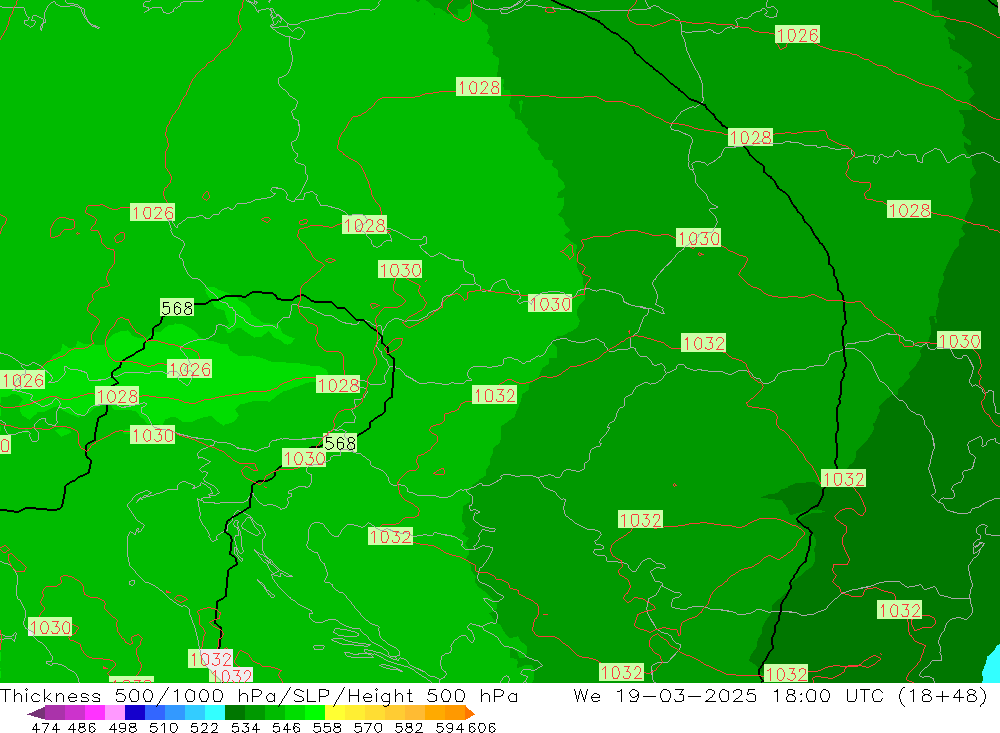Click the topmost 1028 pressure label at top center
The image size is (1000, 733).
point(478,87)
